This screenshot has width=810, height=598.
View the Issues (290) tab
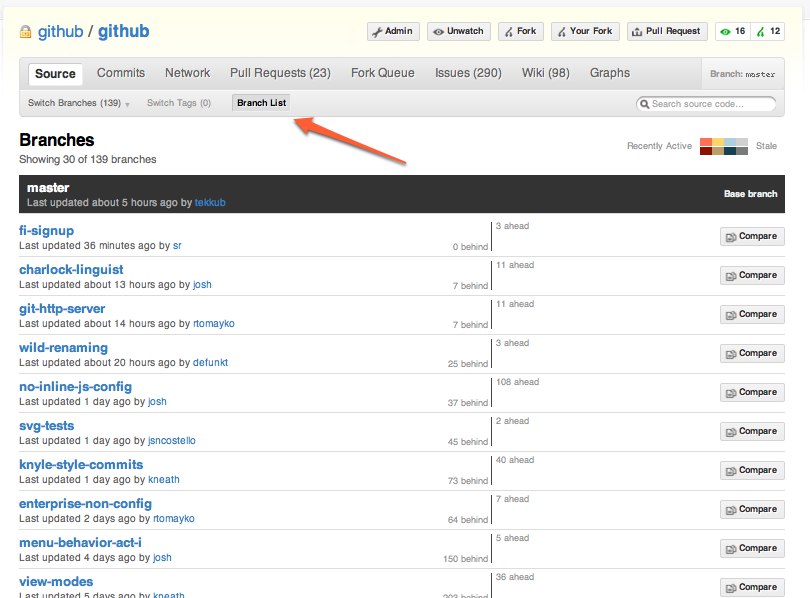coord(468,73)
